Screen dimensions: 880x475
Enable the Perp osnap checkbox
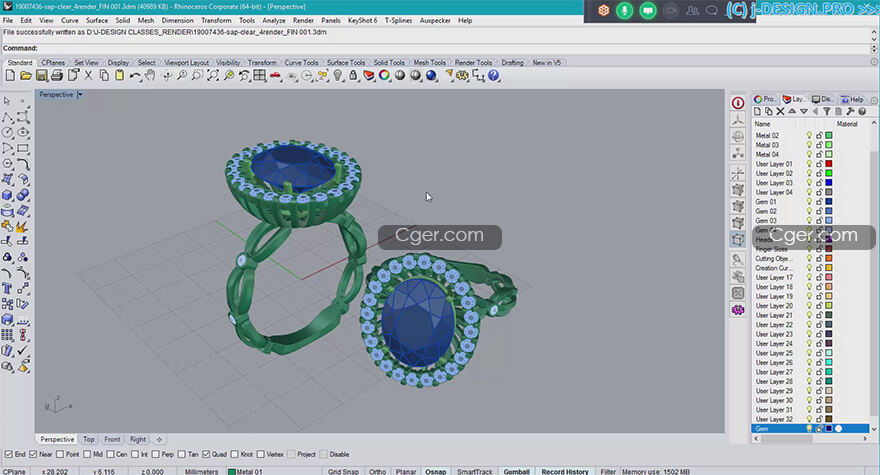pyautogui.click(x=155, y=454)
